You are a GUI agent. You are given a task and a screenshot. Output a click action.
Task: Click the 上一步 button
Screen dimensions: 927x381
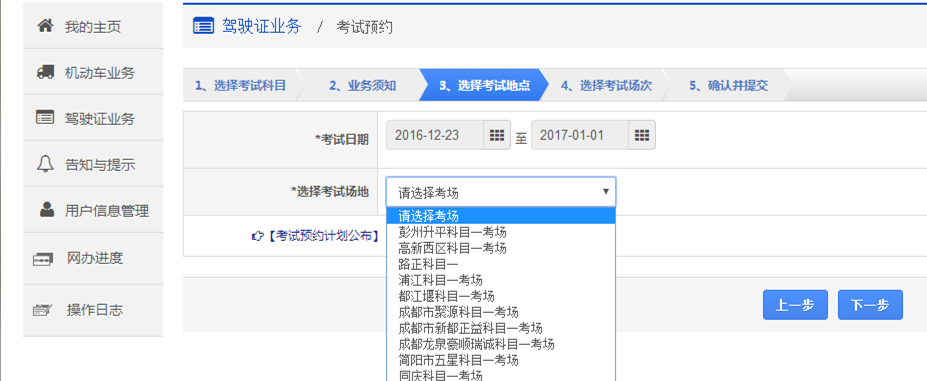795,305
